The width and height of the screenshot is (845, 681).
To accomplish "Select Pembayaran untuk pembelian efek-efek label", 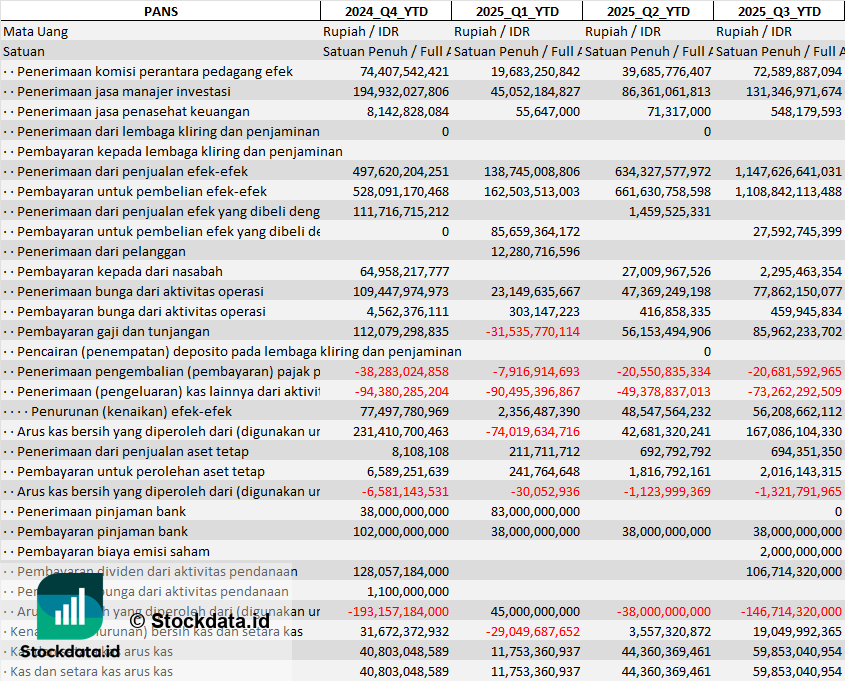I will point(142,191).
